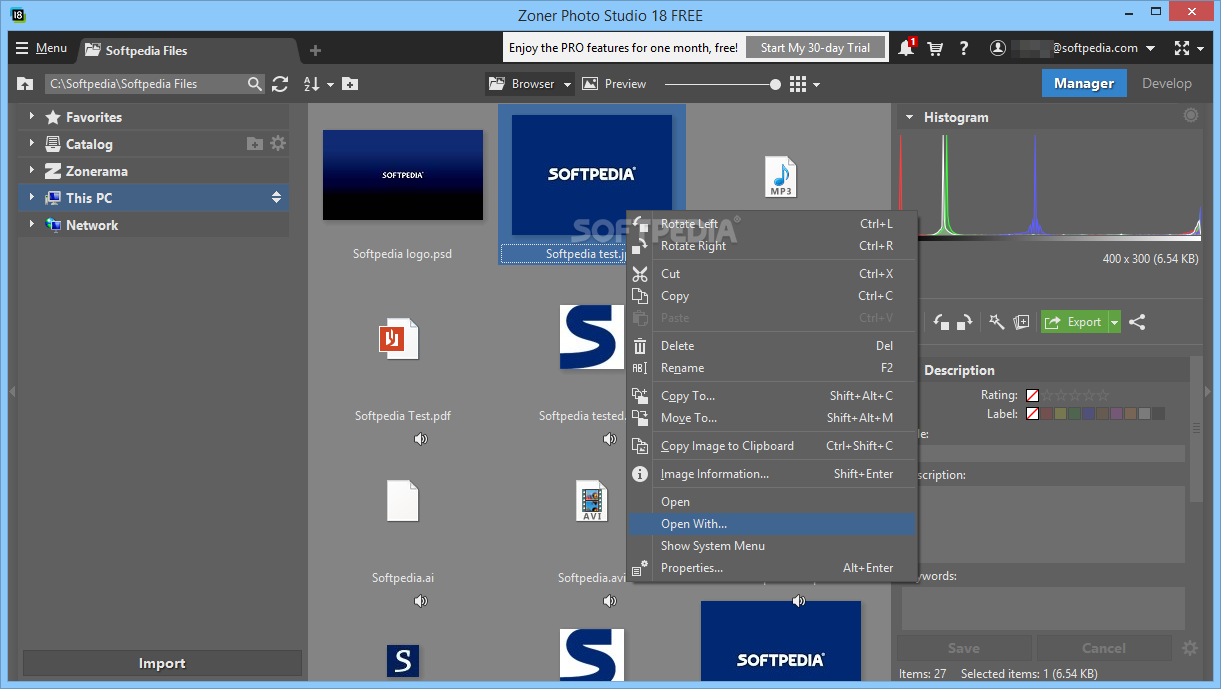Click the Import button
This screenshot has height=689, width=1221.
point(162,663)
